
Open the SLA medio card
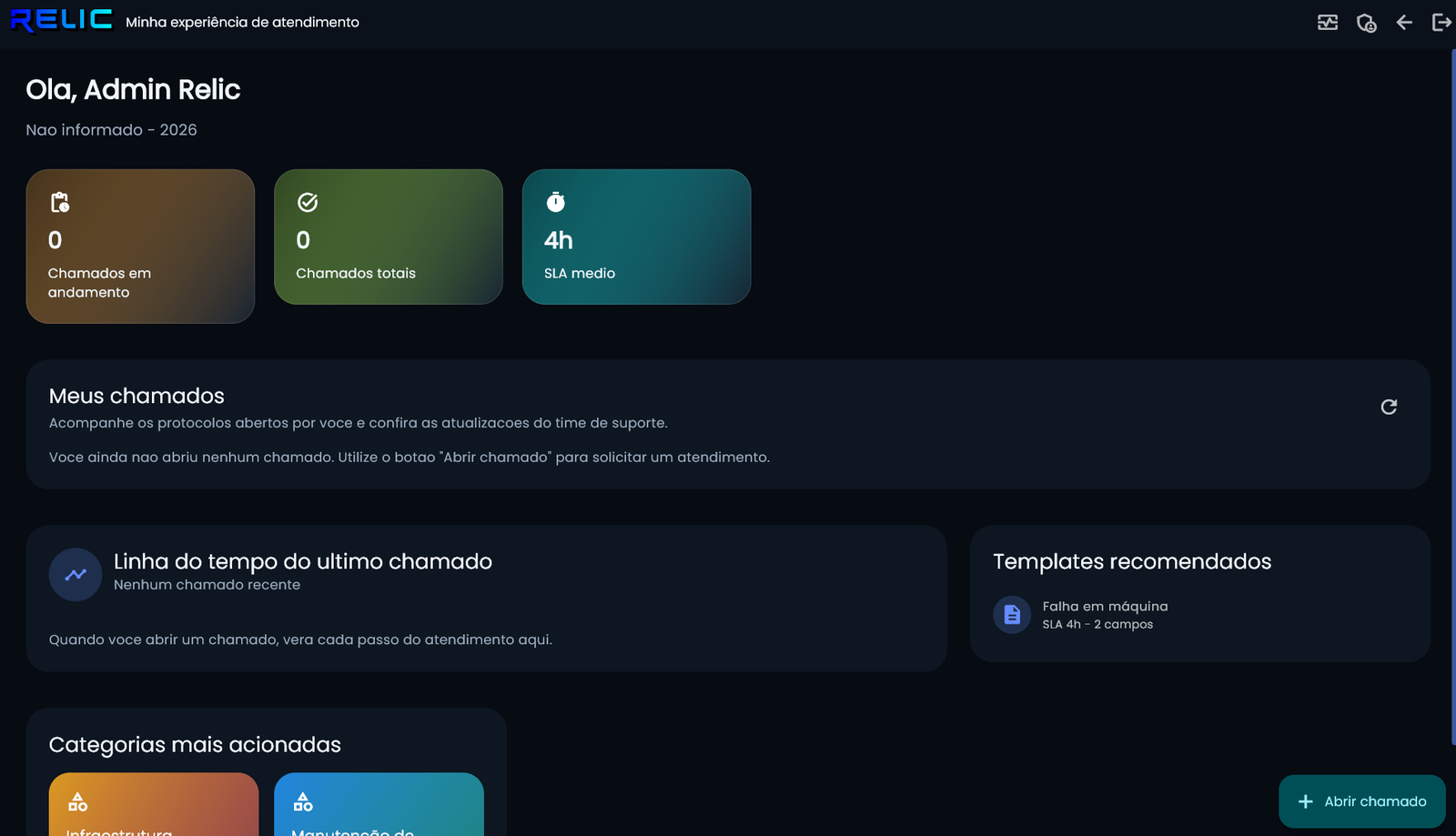point(636,237)
